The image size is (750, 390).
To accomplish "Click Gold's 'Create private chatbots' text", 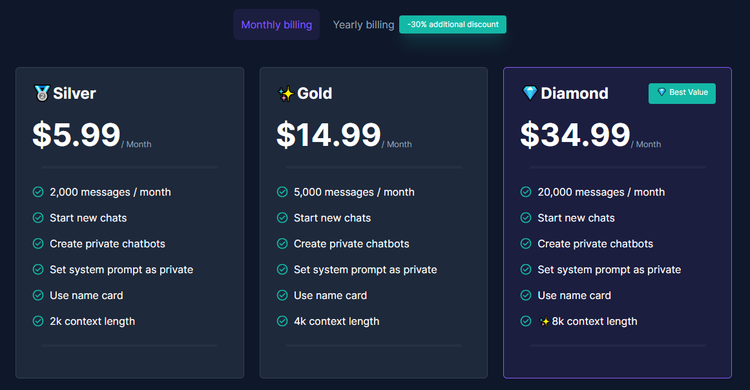I will point(351,244).
